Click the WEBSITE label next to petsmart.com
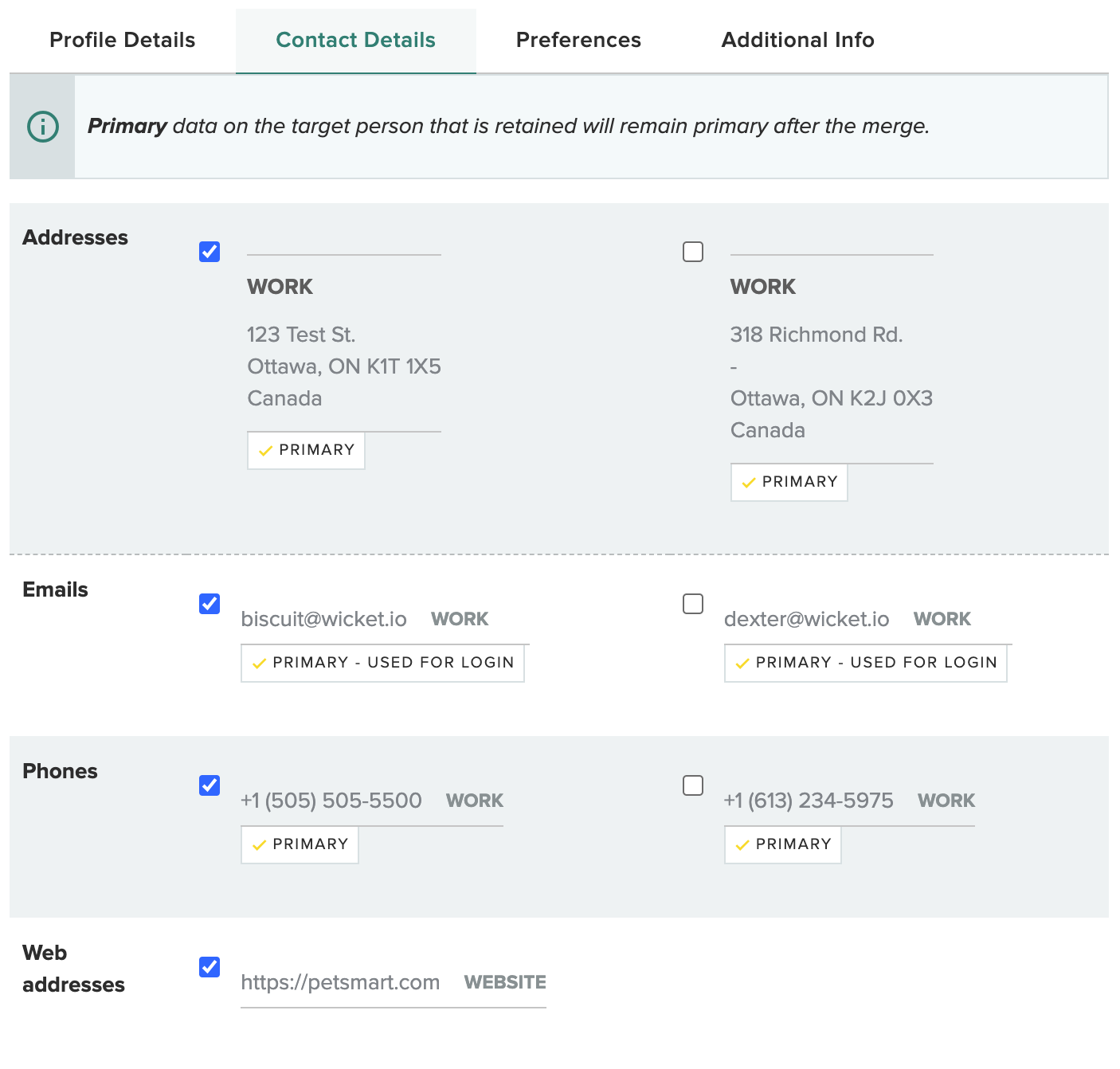The height and width of the screenshot is (1069, 1120). click(x=505, y=982)
